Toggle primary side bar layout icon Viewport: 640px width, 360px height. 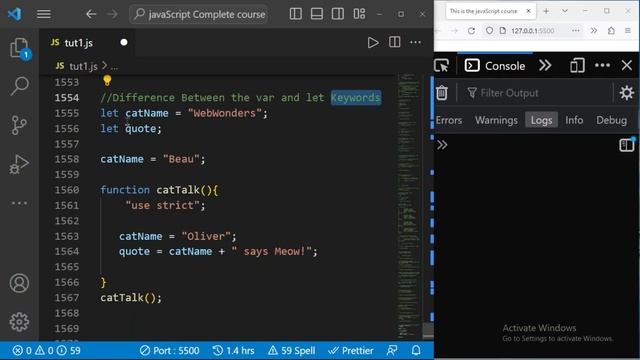pos(296,14)
